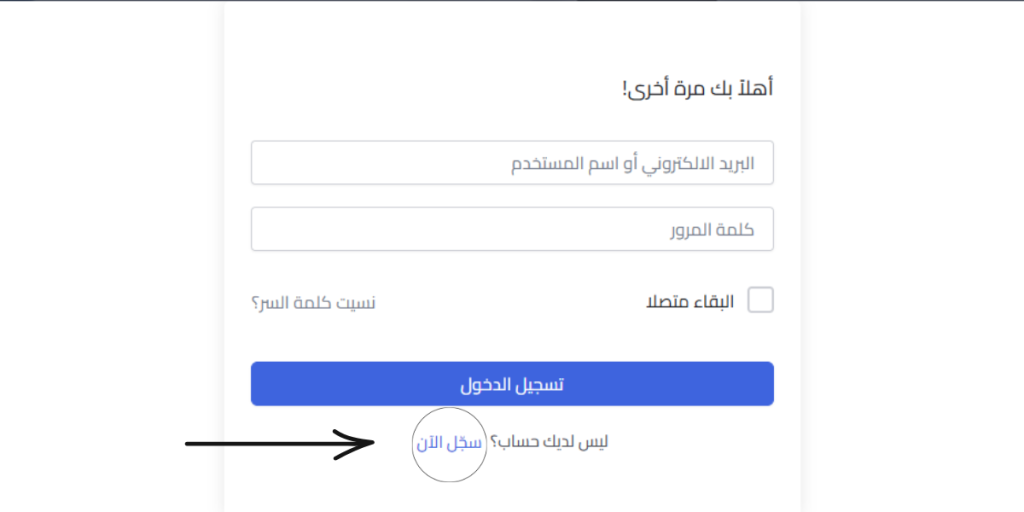Focus the password field labeled كلمة المرور
Image resolution: width=1024 pixels, height=512 pixels.
click(512, 229)
